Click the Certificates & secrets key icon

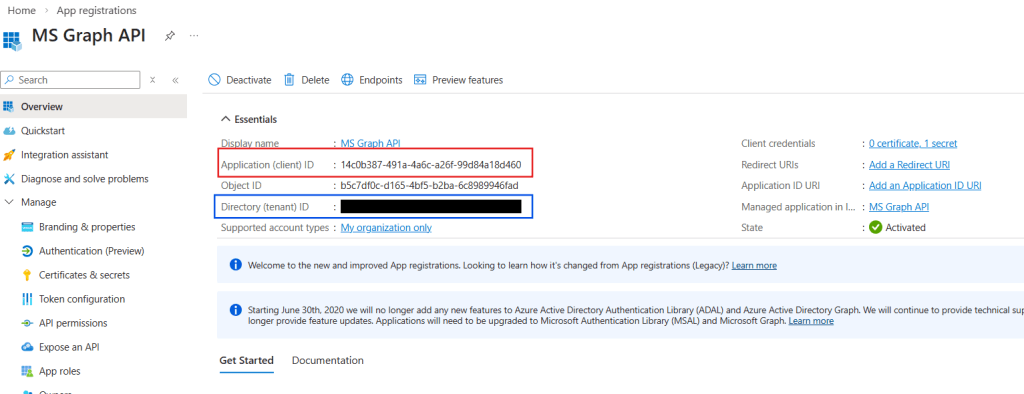tap(27, 275)
